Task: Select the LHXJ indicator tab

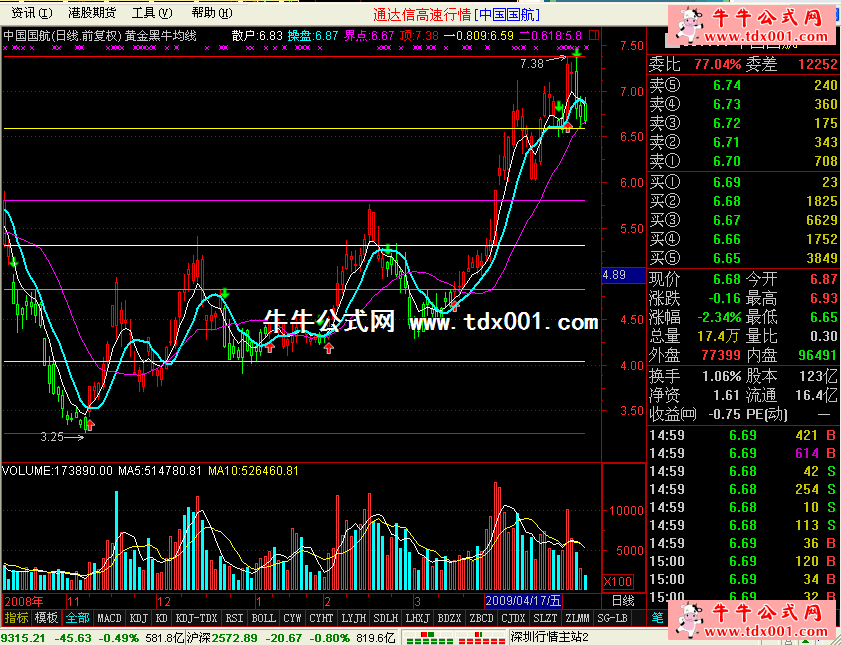Action: coord(417,618)
